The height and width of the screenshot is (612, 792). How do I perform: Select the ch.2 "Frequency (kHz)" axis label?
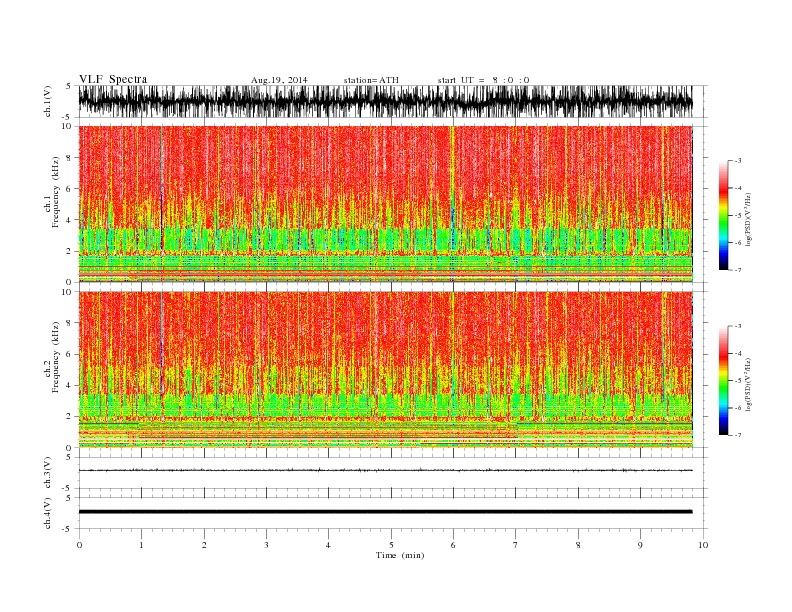pos(56,356)
